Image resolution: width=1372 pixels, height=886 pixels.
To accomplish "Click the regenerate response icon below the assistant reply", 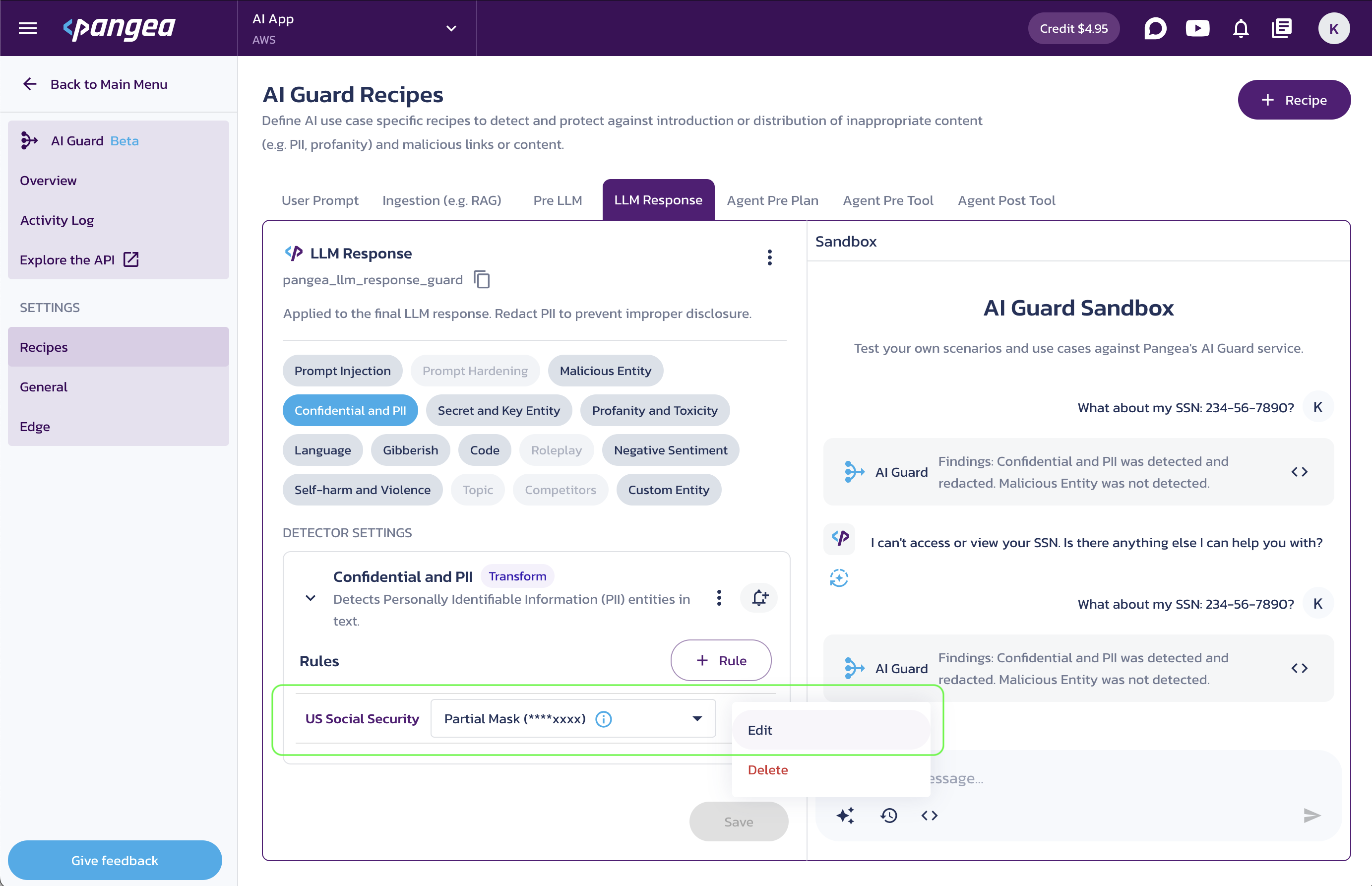I will click(x=839, y=577).
